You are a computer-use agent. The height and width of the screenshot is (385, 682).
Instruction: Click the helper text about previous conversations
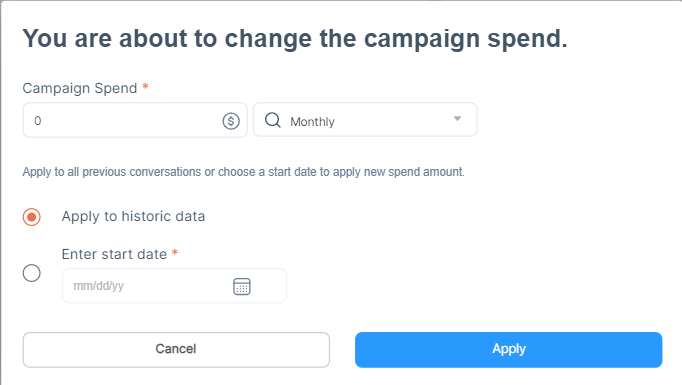(244, 172)
